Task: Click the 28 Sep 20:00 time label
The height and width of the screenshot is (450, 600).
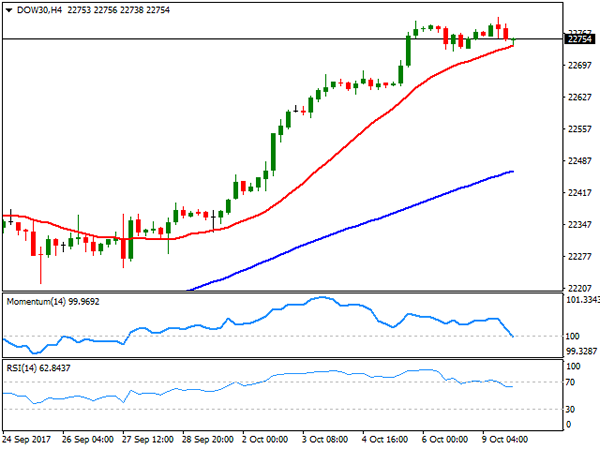Action: point(208,439)
